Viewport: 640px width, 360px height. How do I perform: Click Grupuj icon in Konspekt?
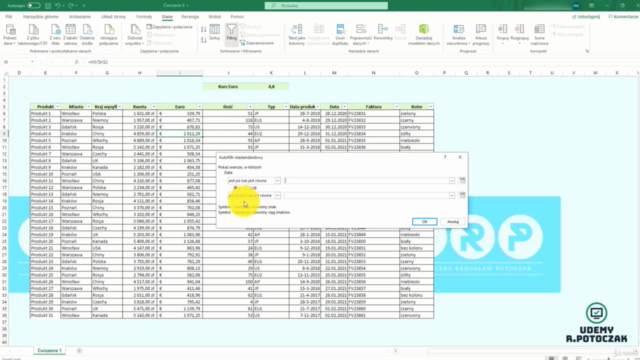tap(502, 33)
